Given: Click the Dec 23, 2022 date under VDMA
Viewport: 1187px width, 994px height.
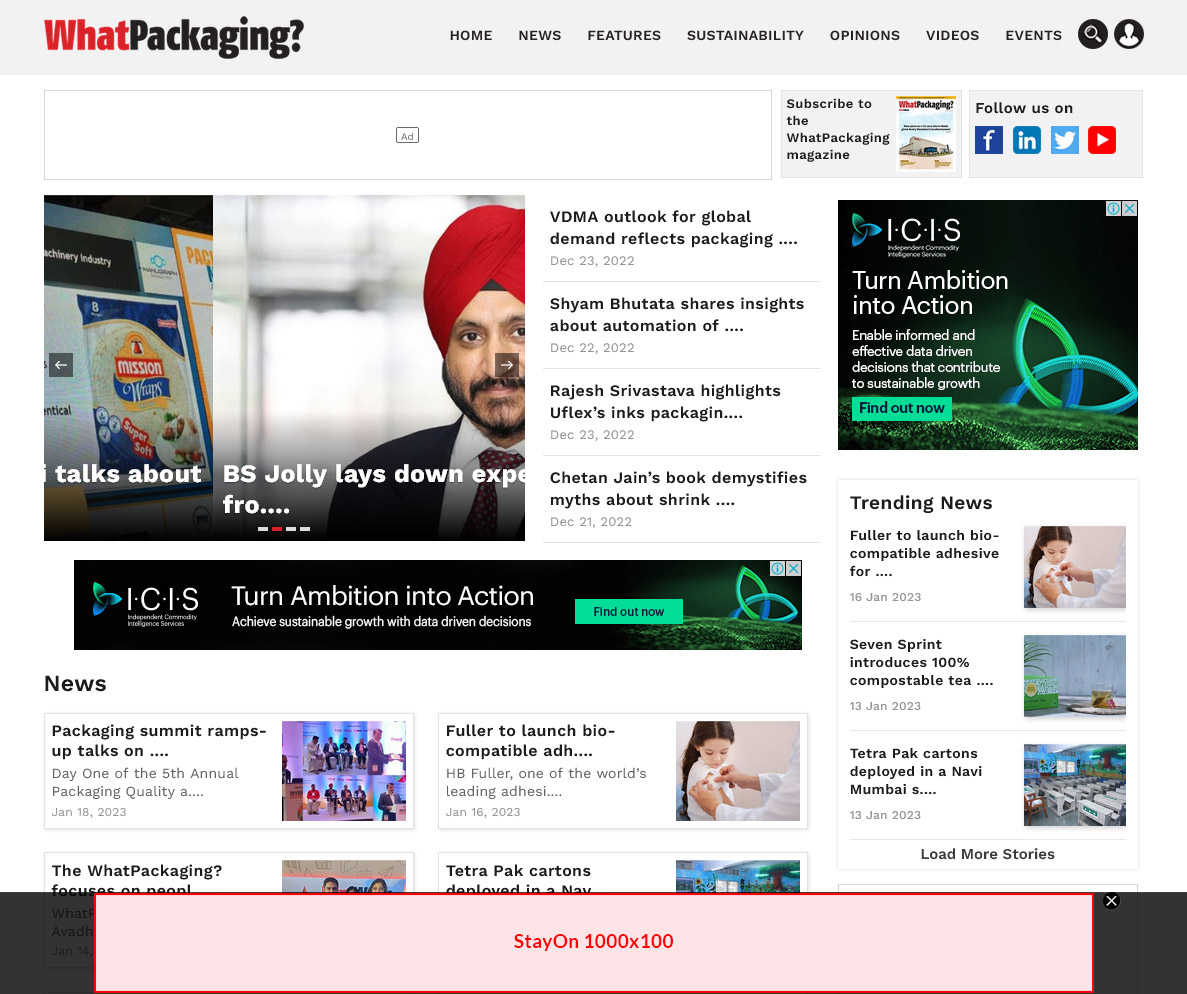Looking at the screenshot, I should [592, 260].
